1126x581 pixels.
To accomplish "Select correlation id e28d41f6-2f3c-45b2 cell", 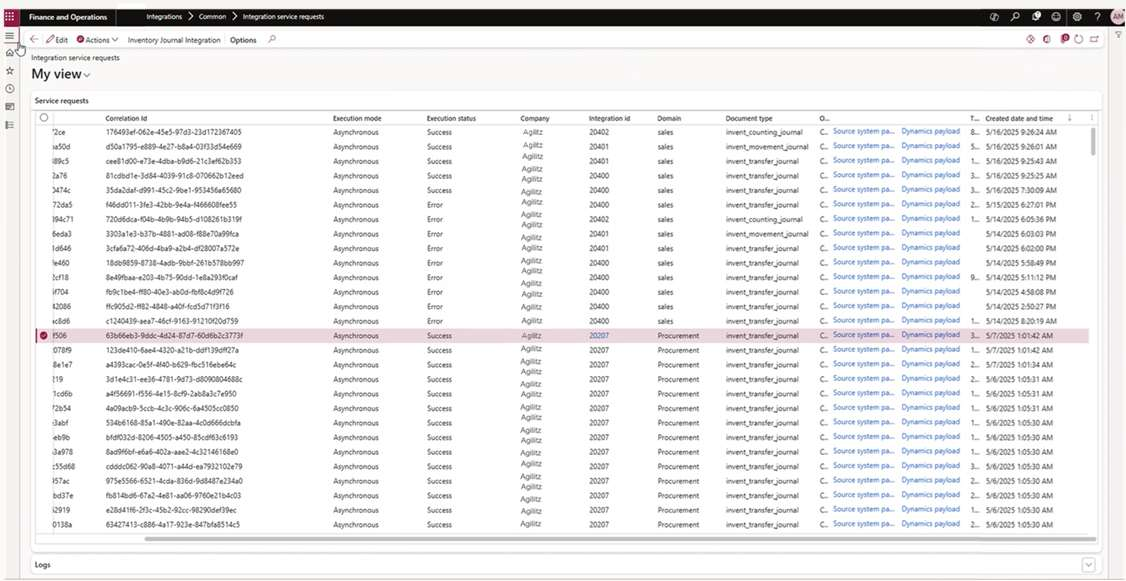I will click(171, 510).
